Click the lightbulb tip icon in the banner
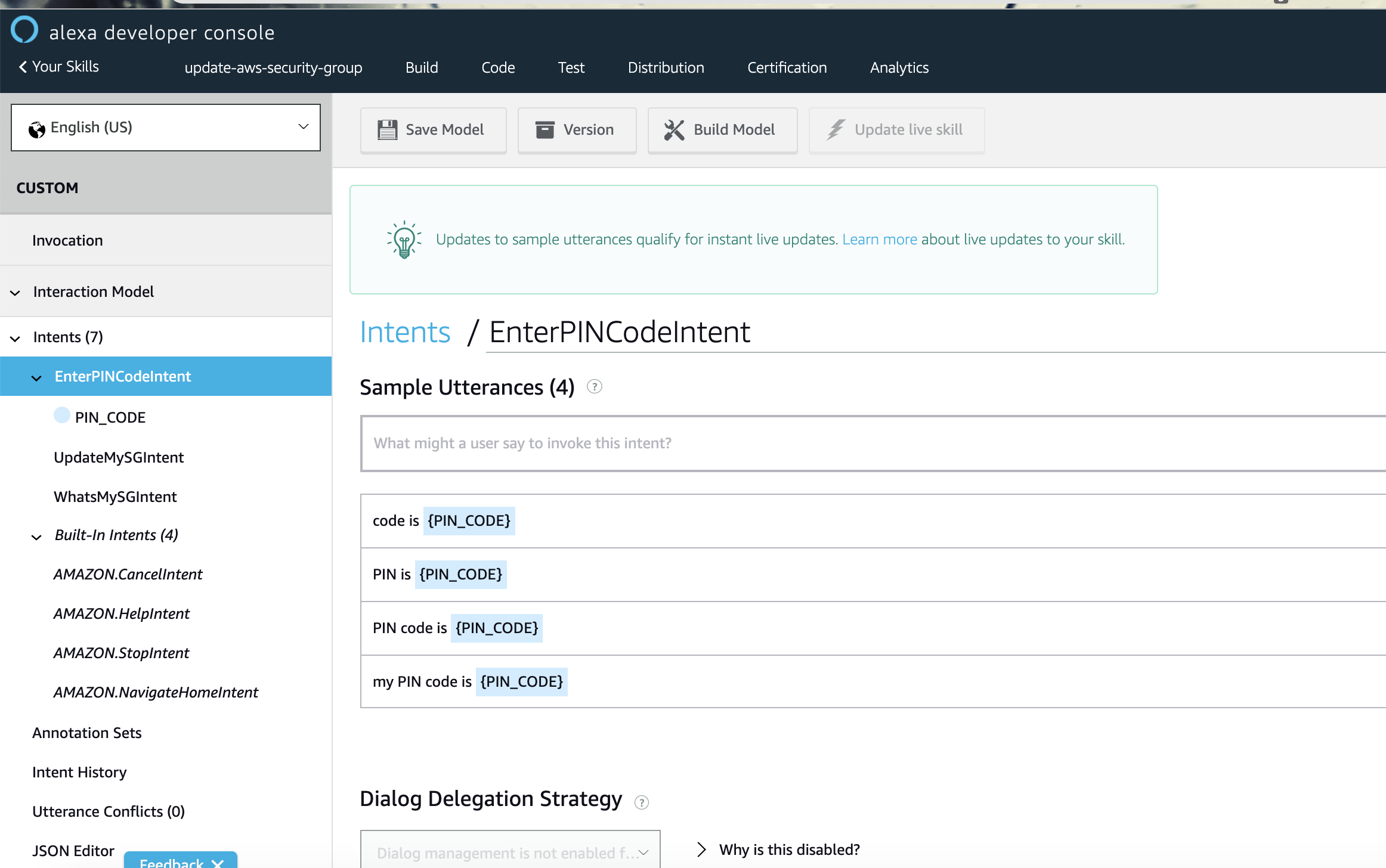This screenshot has height=868, width=1386. coord(403,240)
